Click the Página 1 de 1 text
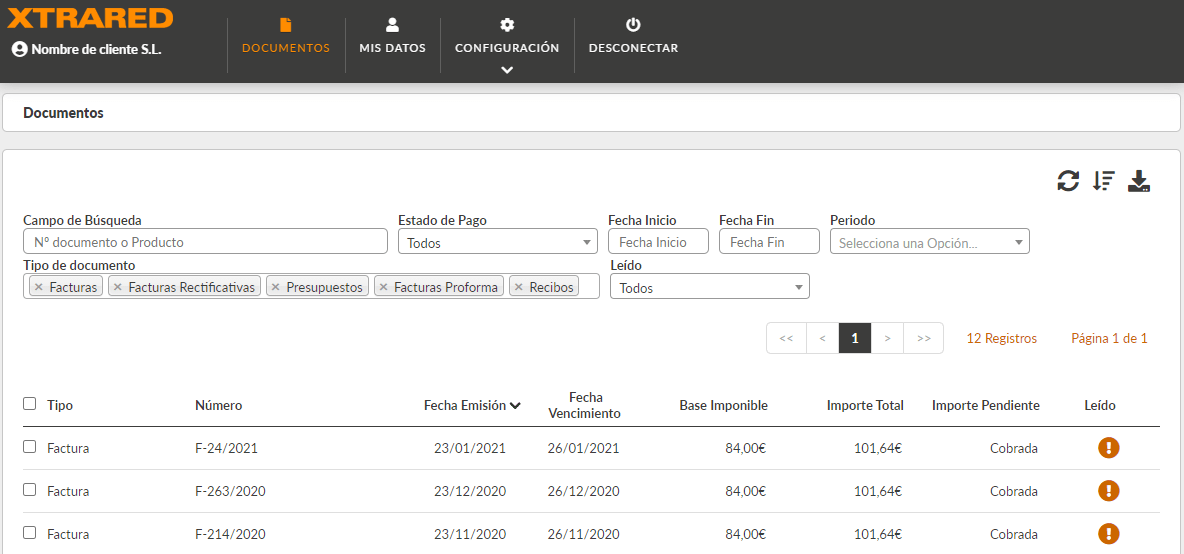The image size is (1184, 554). [1109, 339]
